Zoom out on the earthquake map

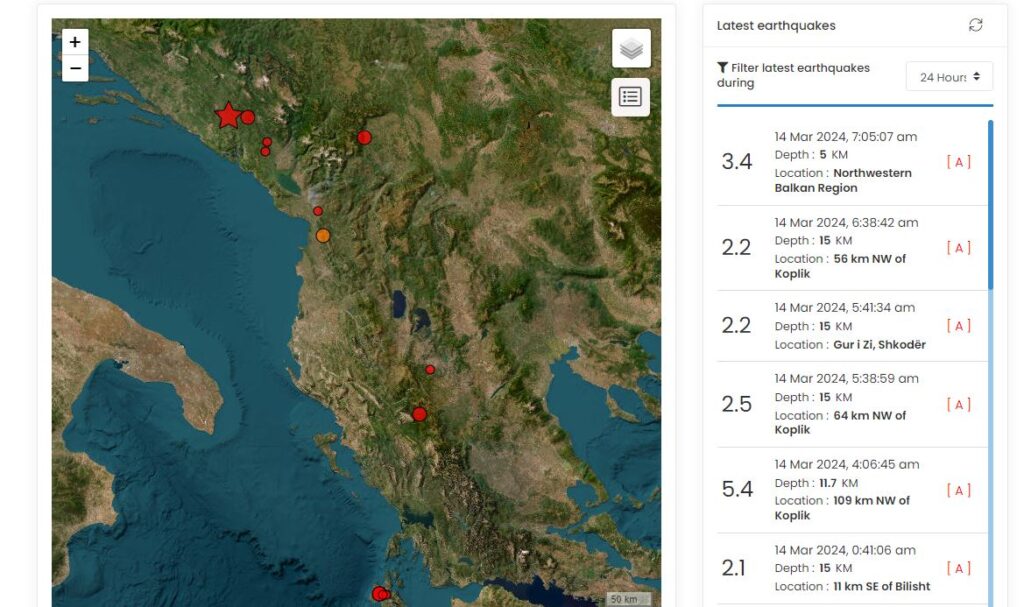click(75, 69)
